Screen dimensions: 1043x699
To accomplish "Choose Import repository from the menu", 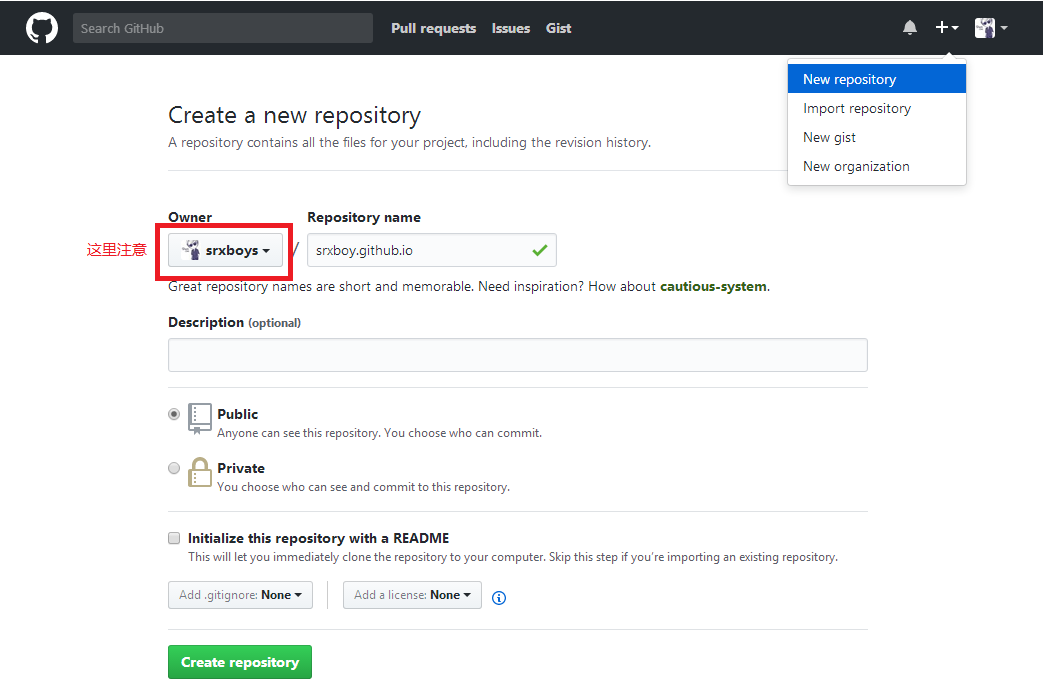I will click(x=877, y=108).
